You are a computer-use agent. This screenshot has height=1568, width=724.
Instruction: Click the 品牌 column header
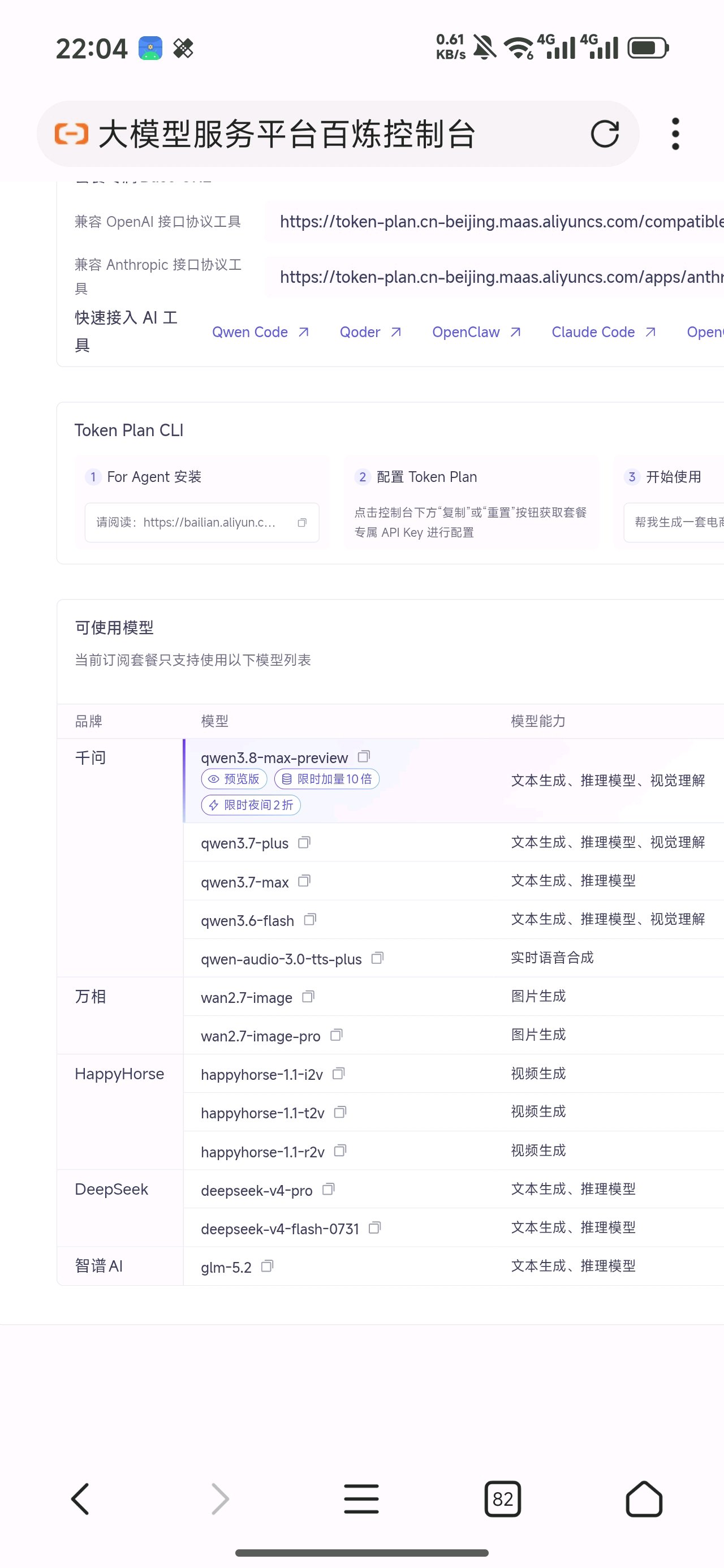click(88, 721)
